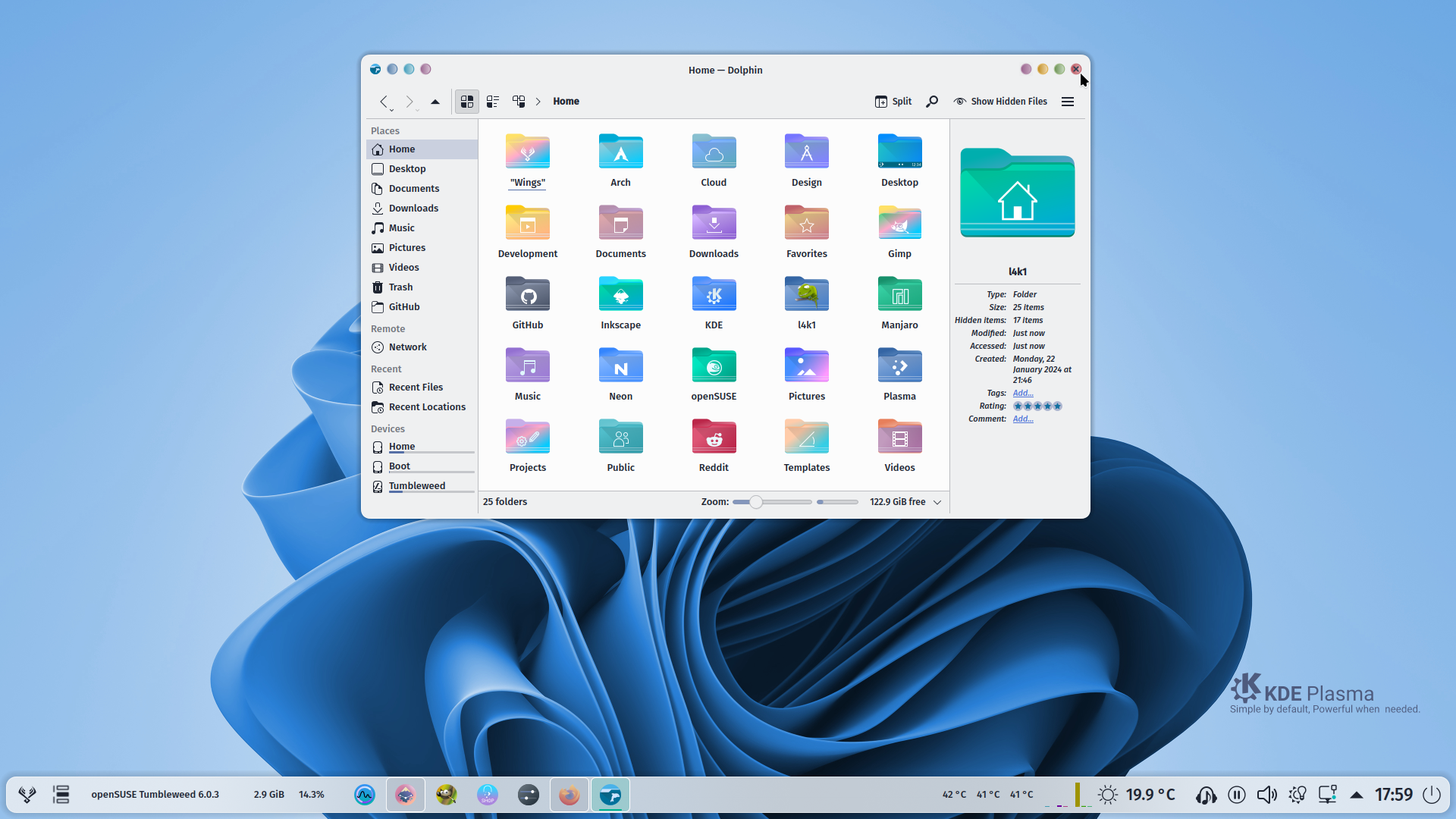The height and width of the screenshot is (819, 1456).
Task: Expand the free space info chevron
Action: (x=937, y=502)
